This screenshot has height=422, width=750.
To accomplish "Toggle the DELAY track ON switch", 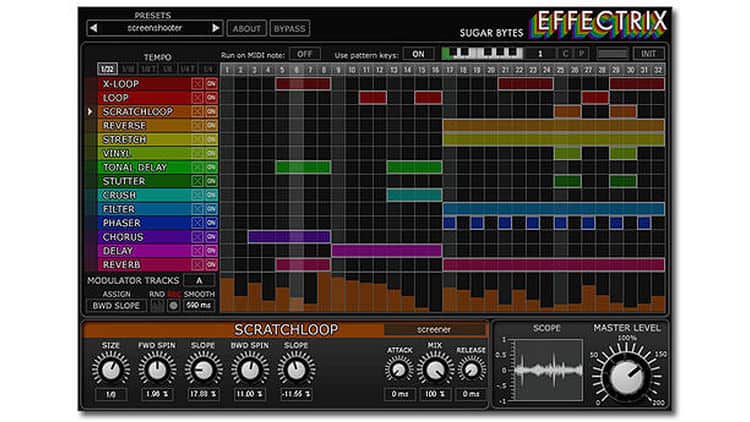I will coord(211,251).
